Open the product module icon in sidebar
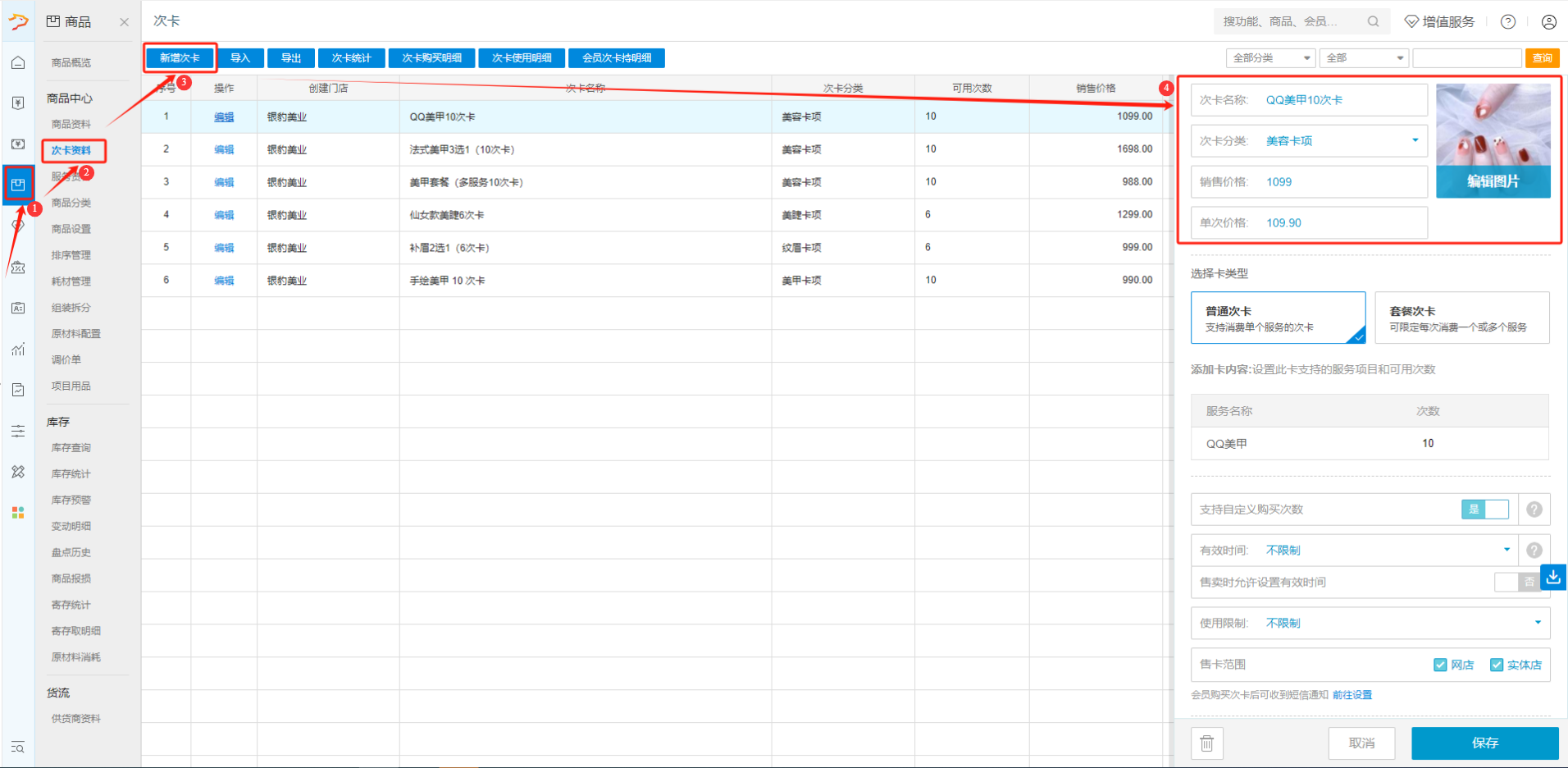Screen dimensions: 1568x768 coord(18,184)
